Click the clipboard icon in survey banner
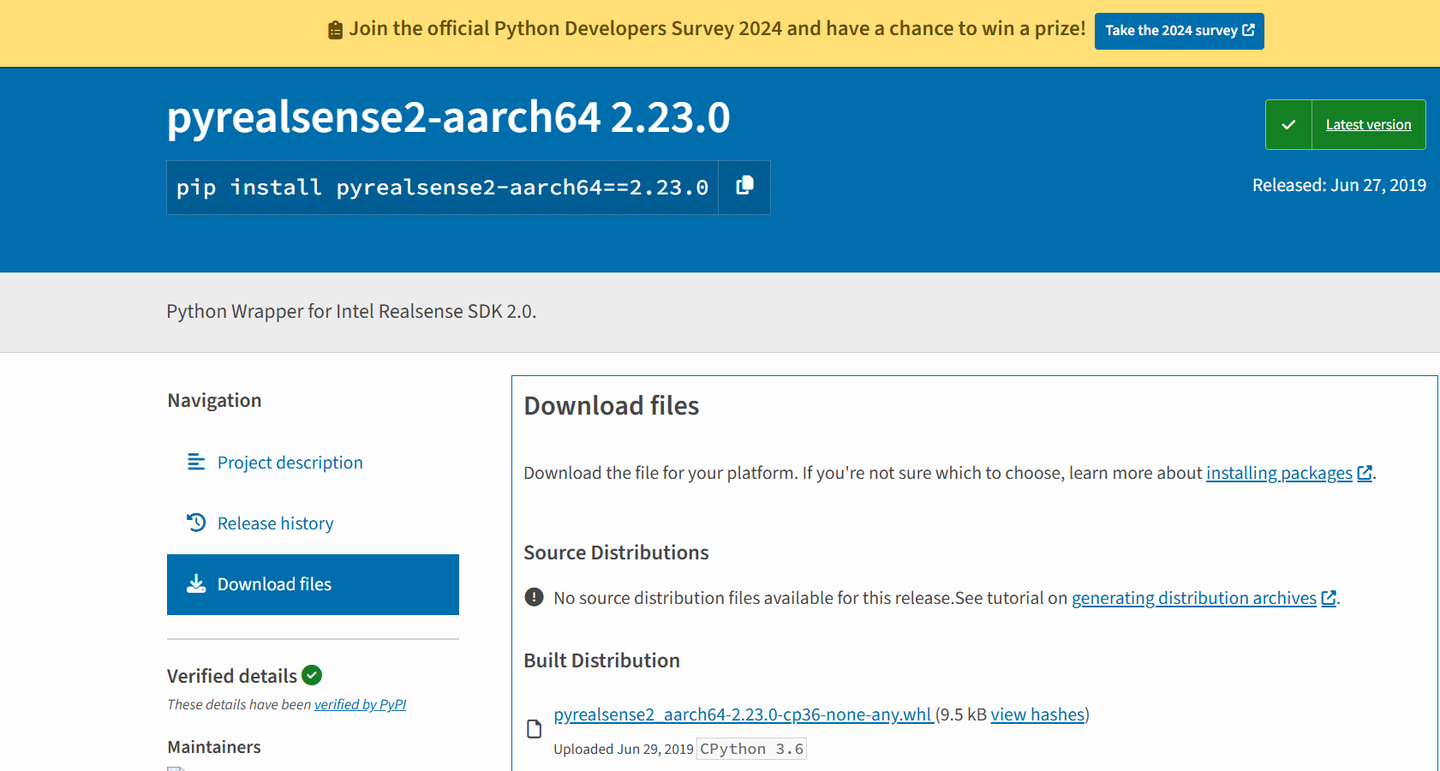 click(335, 30)
